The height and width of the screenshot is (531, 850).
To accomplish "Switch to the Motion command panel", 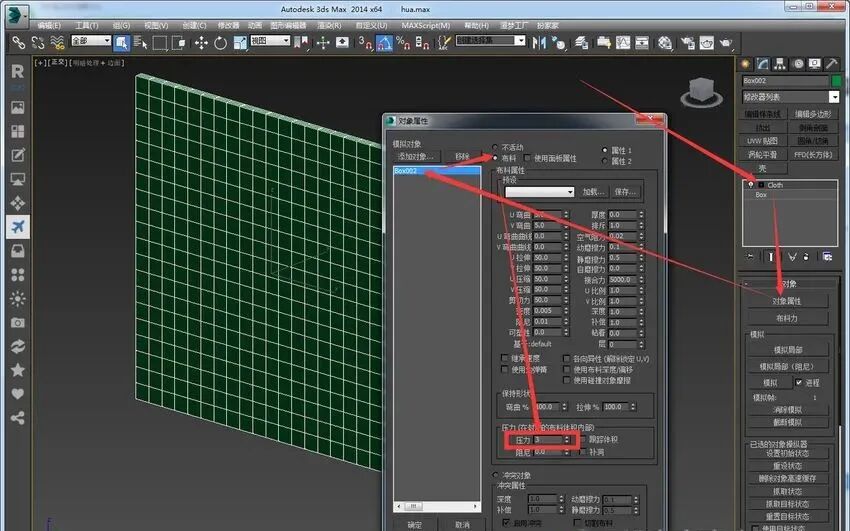I will tap(797, 64).
